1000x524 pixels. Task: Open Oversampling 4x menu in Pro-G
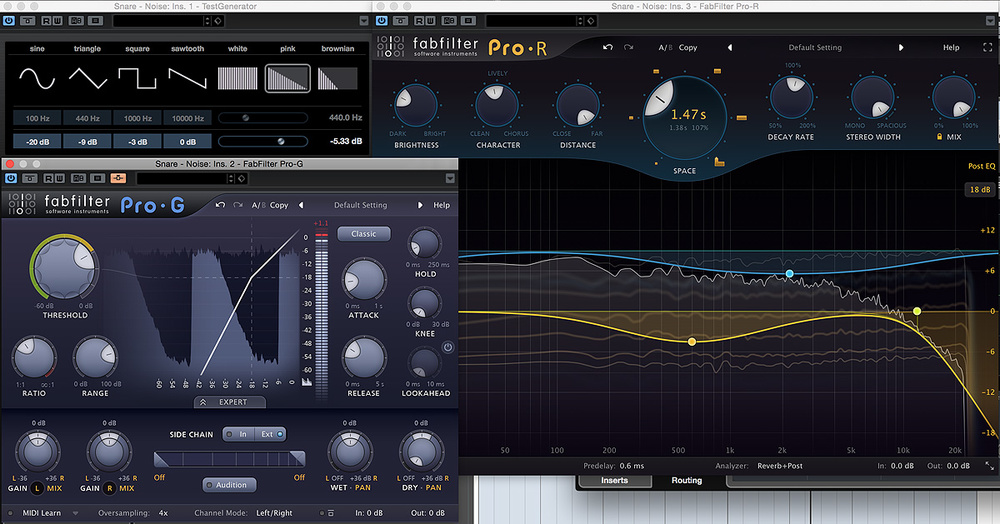pos(163,513)
